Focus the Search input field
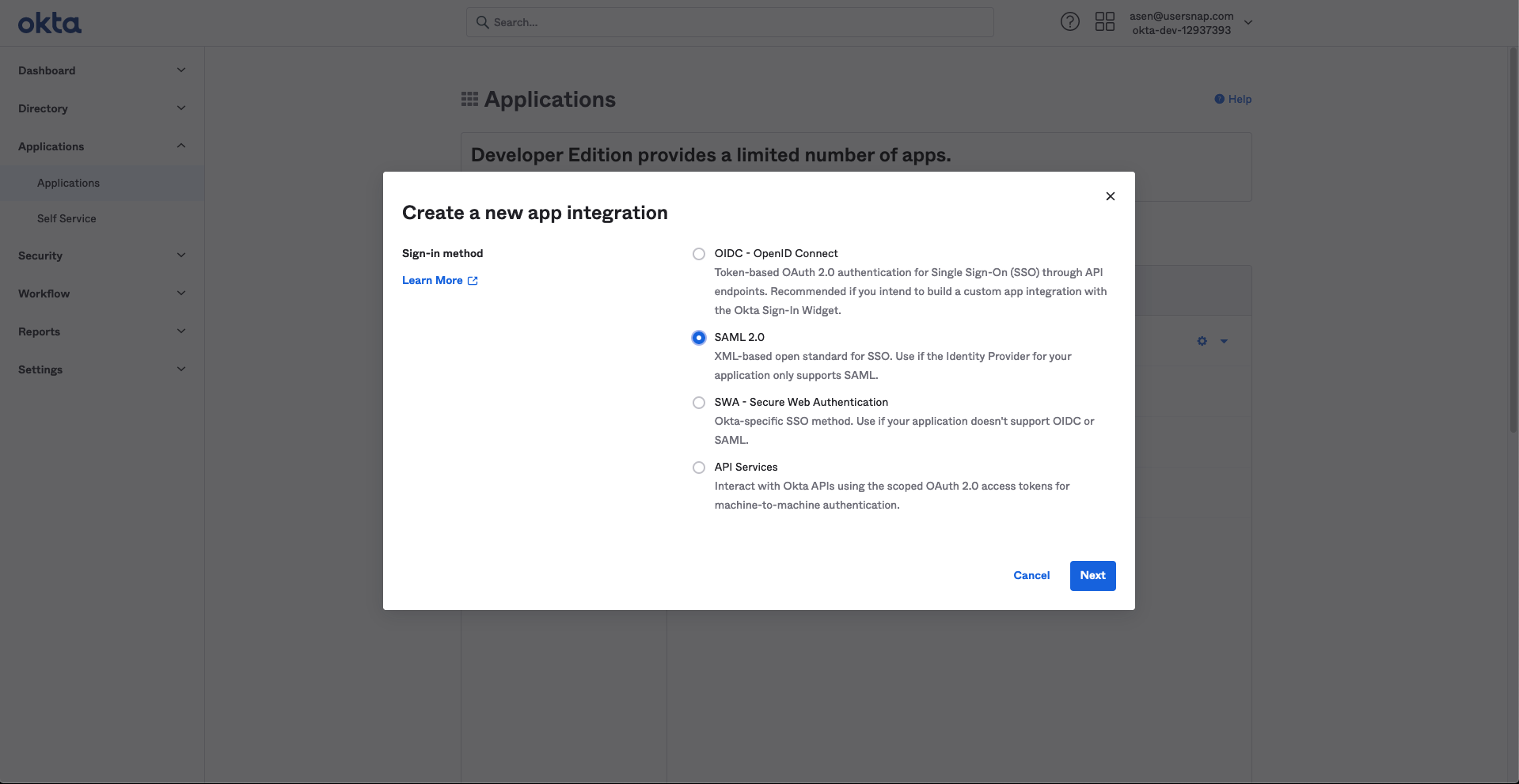Screen dimensions: 1519x784 point(730,22)
